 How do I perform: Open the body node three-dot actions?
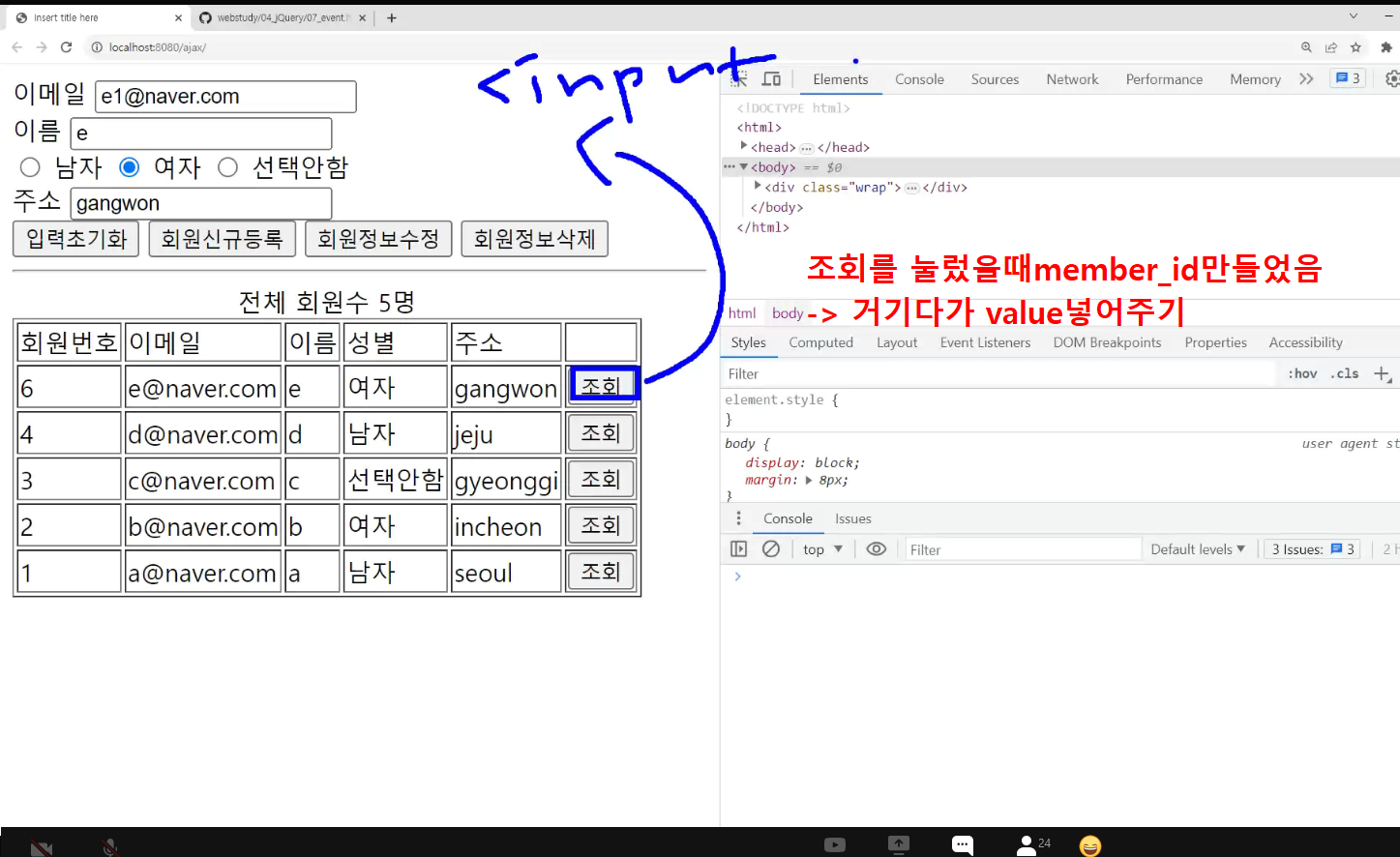[x=730, y=167]
